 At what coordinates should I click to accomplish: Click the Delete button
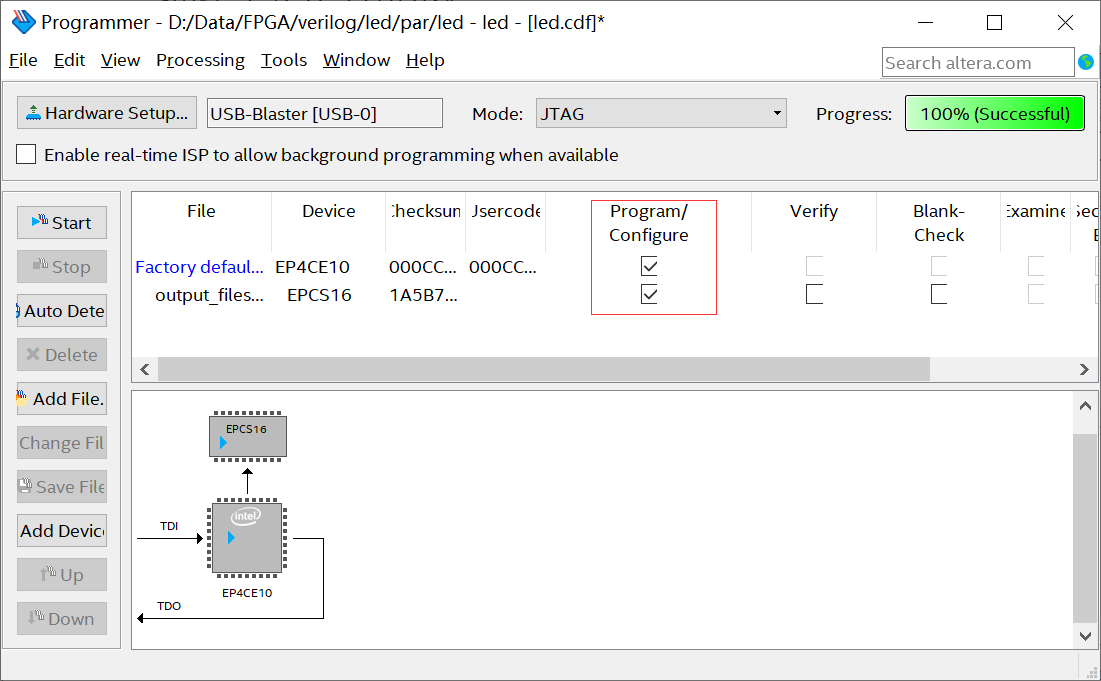pos(62,355)
